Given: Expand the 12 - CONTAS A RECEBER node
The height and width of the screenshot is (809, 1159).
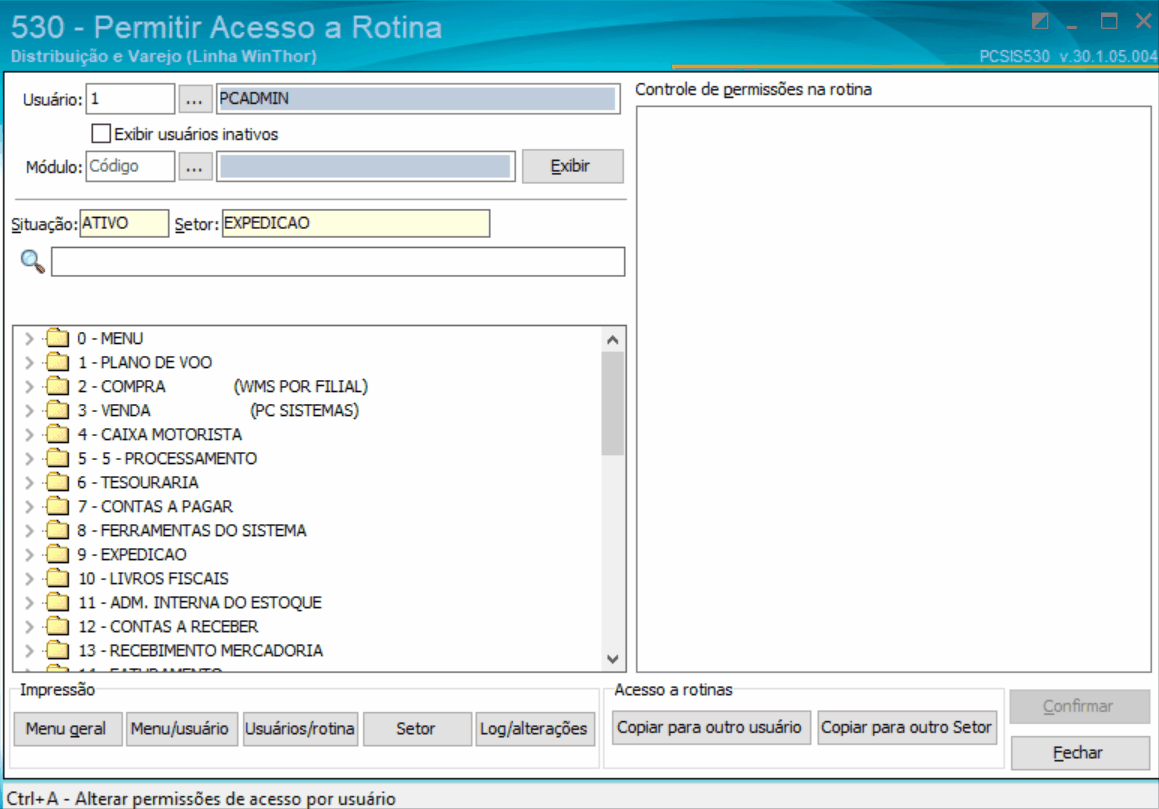Looking at the screenshot, I should pyautogui.click(x=29, y=627).
